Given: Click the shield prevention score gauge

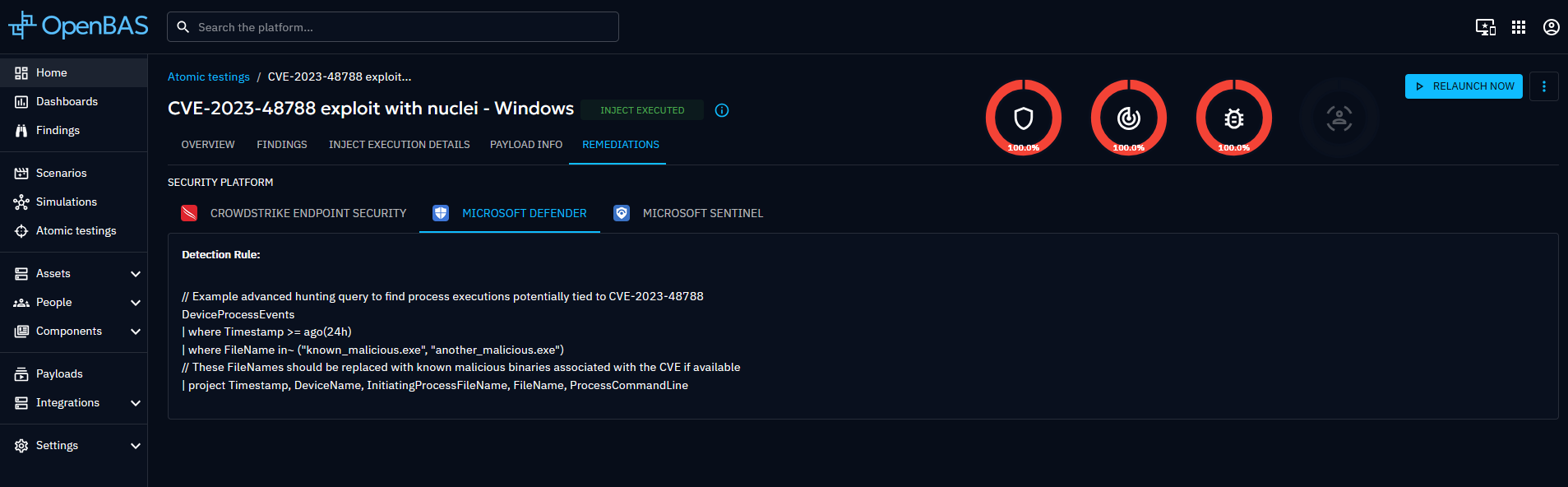Looking at the screenshot, I should pyautogui.click(x=1023, y=118).
